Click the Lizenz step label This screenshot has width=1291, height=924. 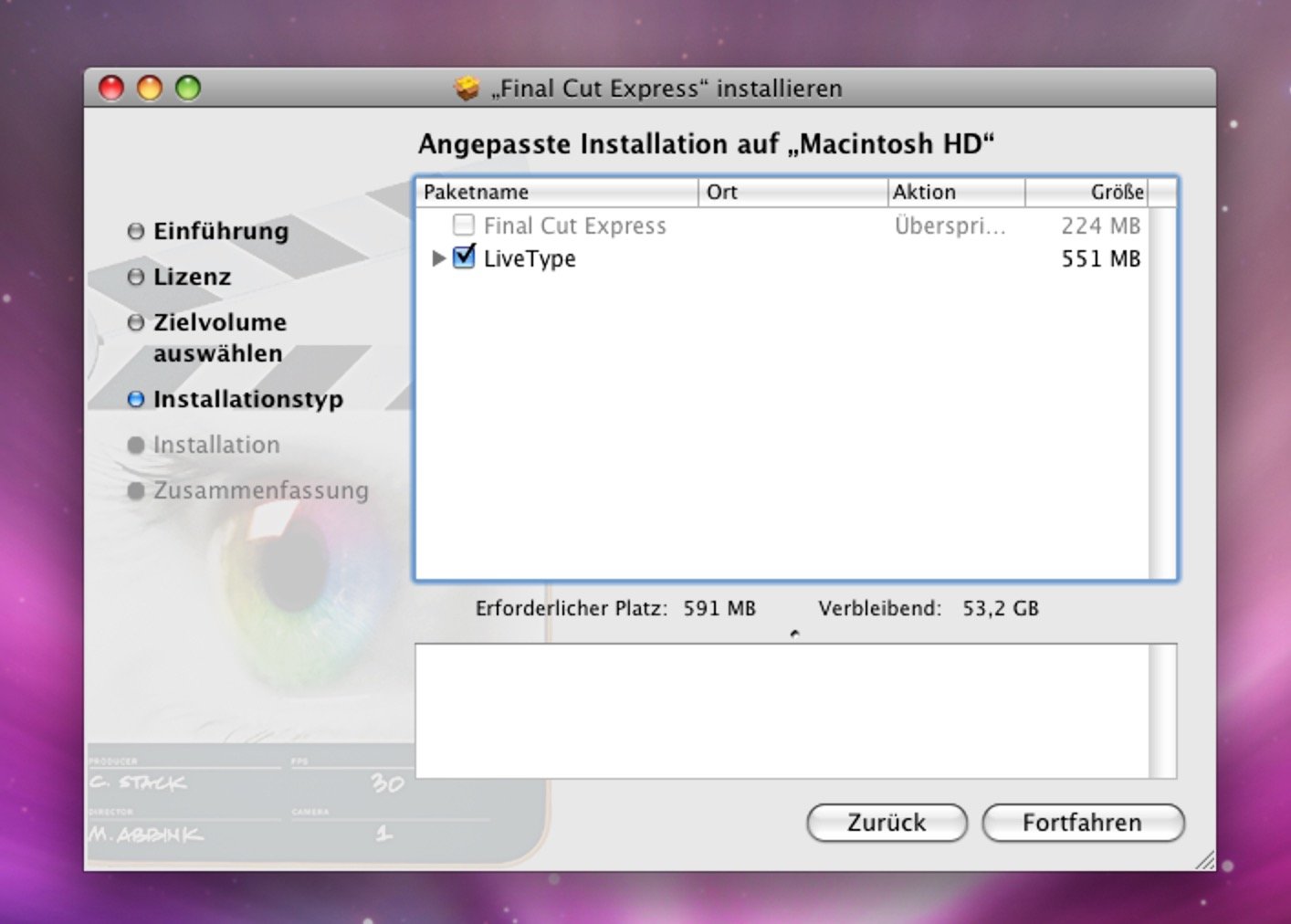tap(193, 277)
